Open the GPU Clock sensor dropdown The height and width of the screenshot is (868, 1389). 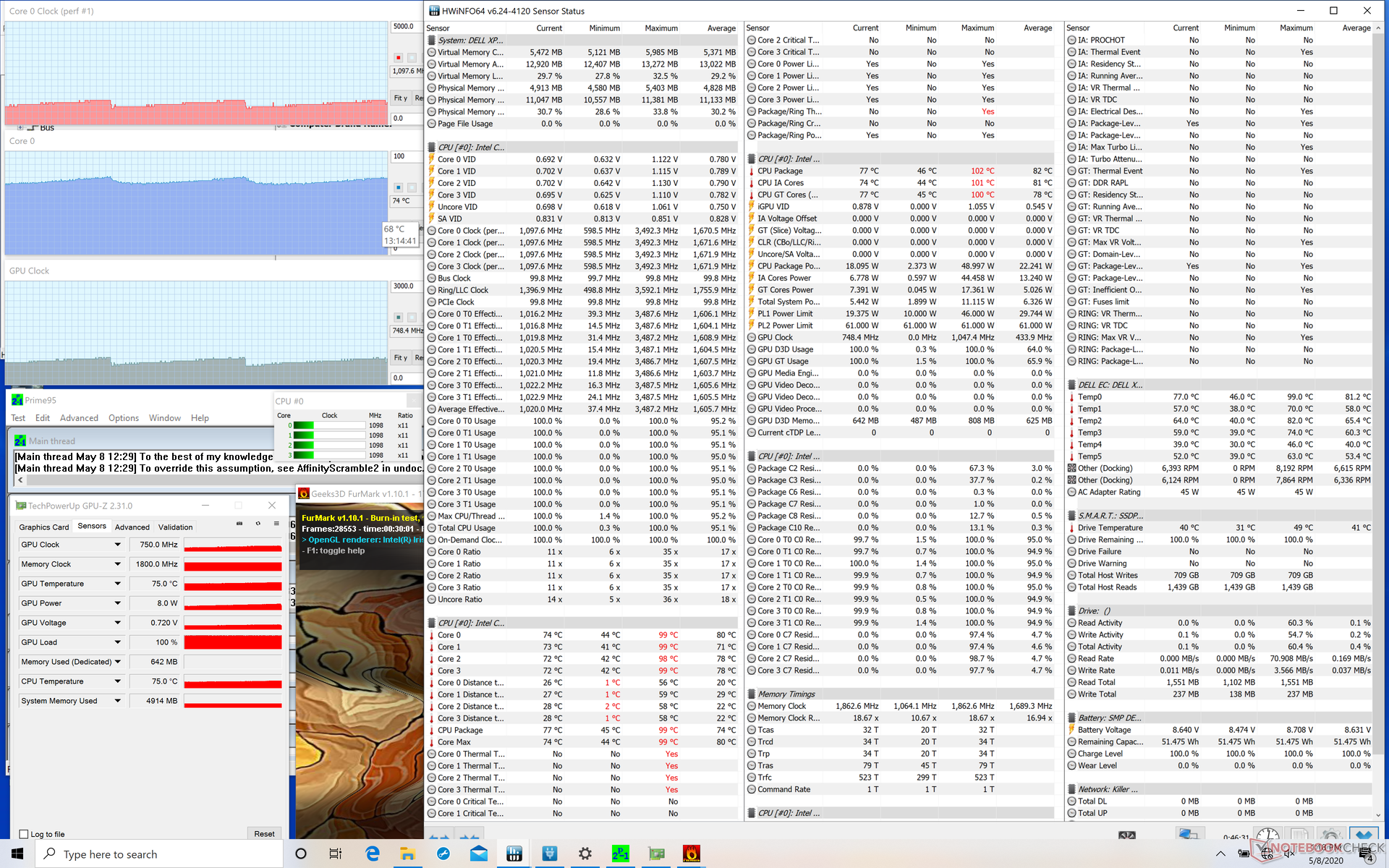pos(117,545)
